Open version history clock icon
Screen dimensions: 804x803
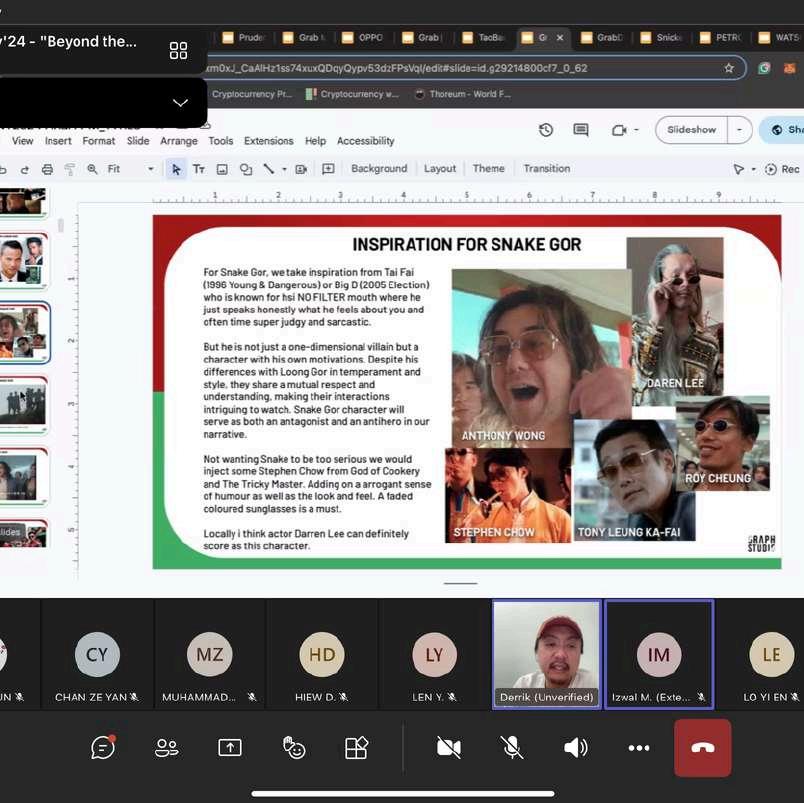pyautogui.click(x=546, y=130)
